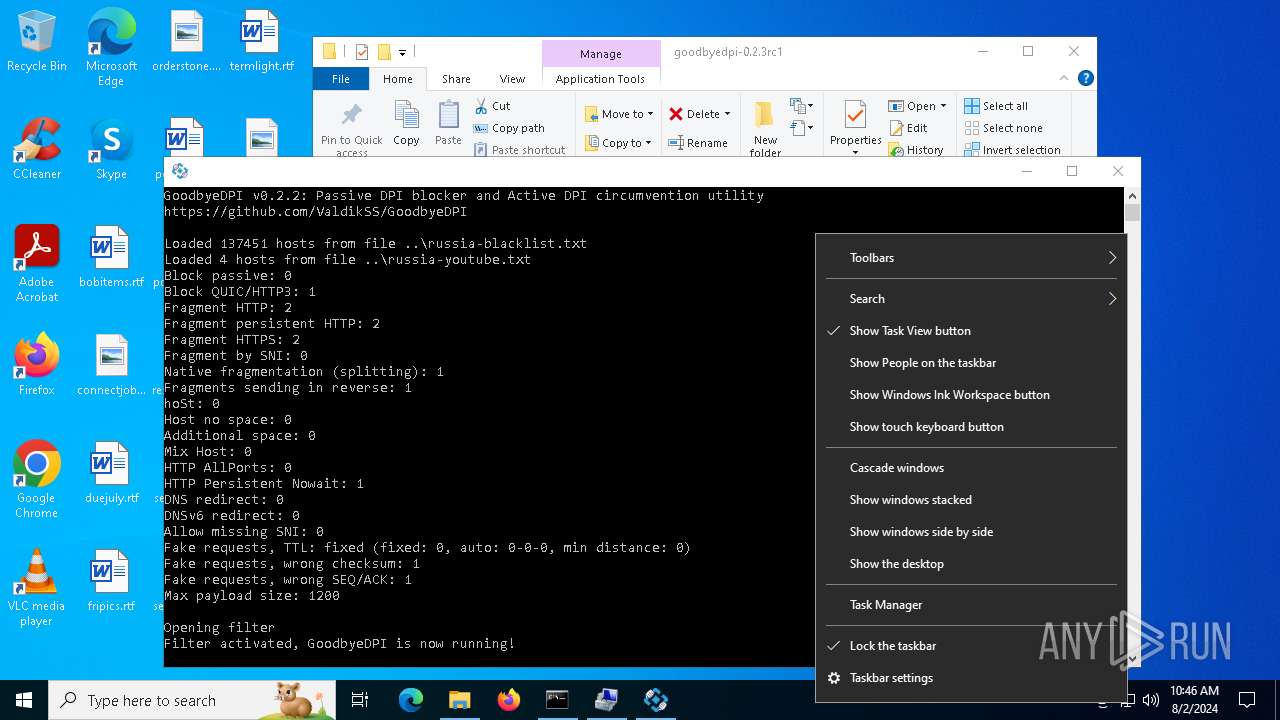Open fripics.rtf file on desktop
The image size is (1280, 720).
(x=111, y=582)
